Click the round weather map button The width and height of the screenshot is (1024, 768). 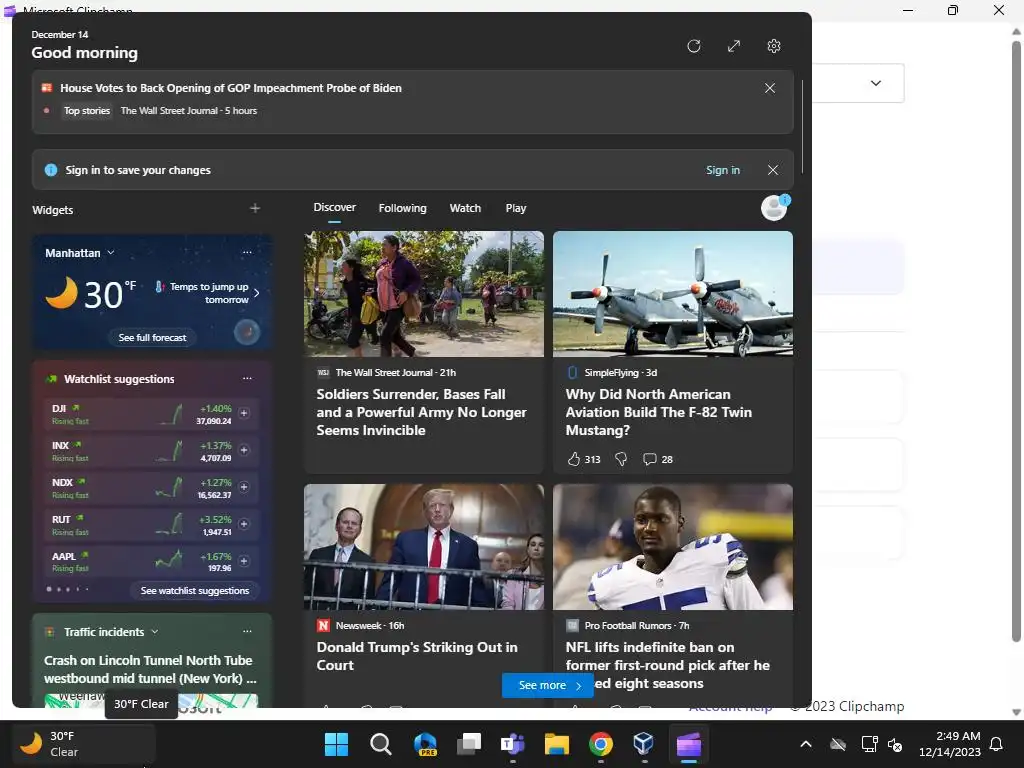[x=247, y=332]
